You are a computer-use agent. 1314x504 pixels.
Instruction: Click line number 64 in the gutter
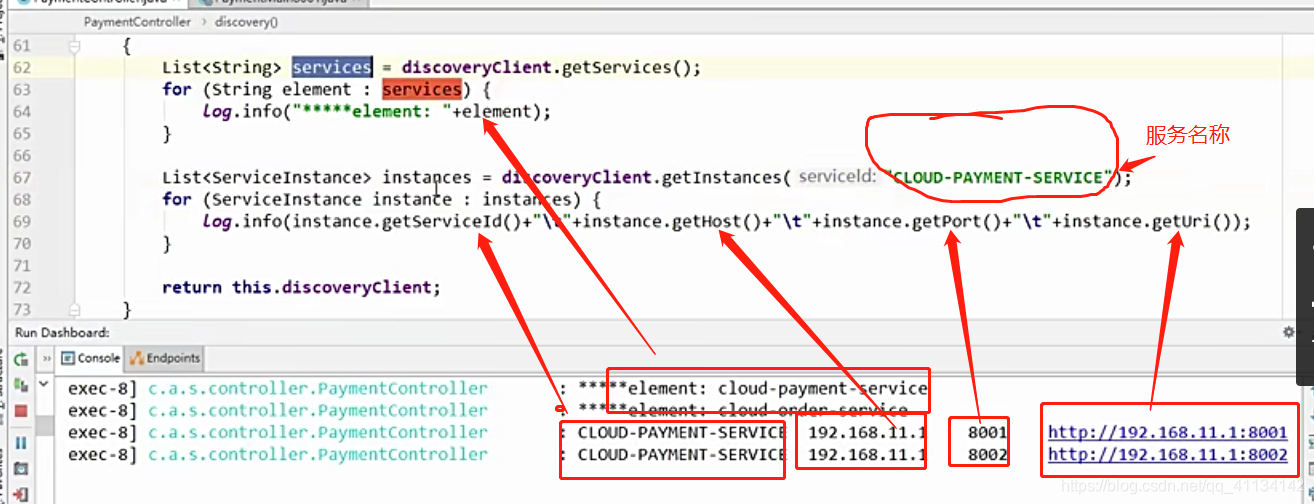point(21,112)
